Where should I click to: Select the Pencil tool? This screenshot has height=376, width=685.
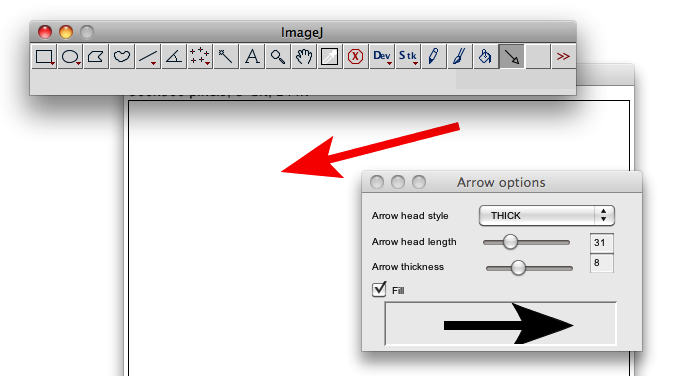(x=433, y=56)
